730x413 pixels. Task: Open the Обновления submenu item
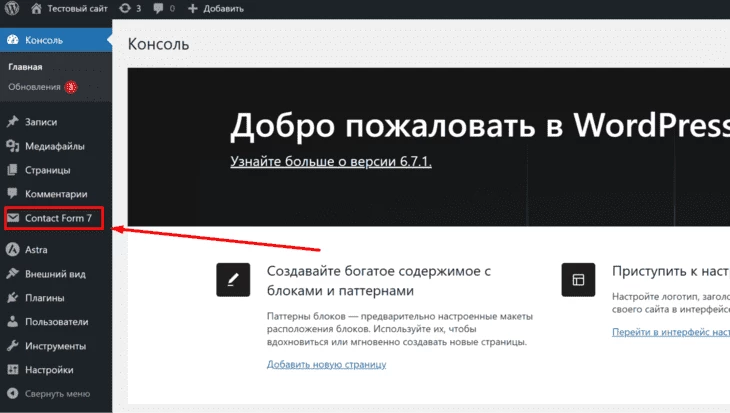[34, 87]
